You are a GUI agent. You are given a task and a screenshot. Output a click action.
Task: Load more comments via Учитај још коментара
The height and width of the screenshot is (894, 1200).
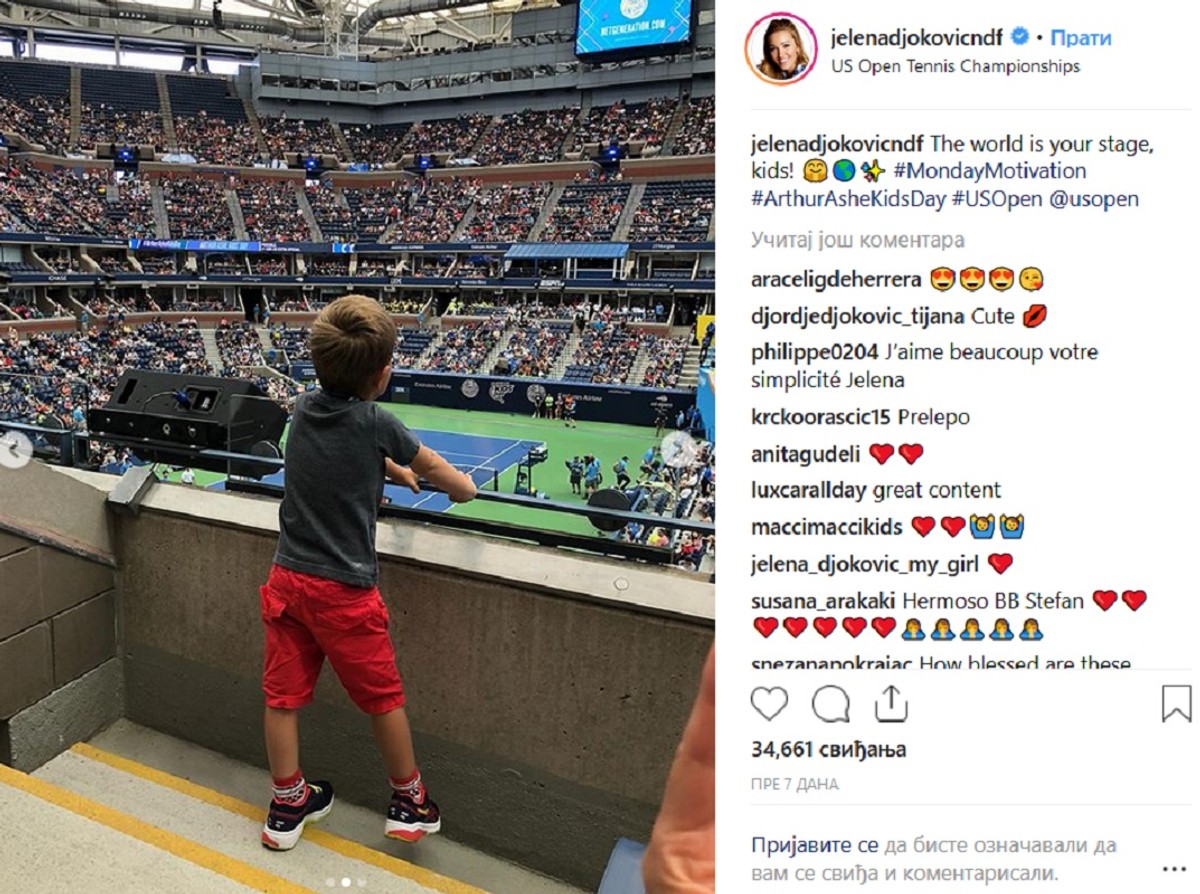click(x=858, y=240)
